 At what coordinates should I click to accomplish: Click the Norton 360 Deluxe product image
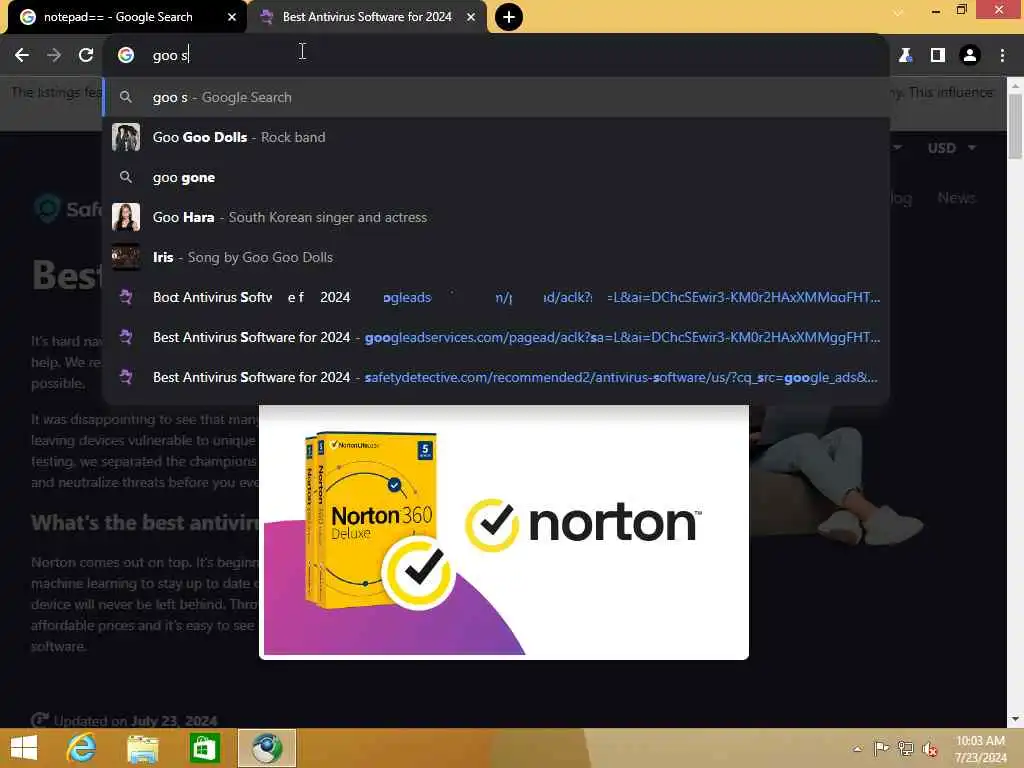380,522
